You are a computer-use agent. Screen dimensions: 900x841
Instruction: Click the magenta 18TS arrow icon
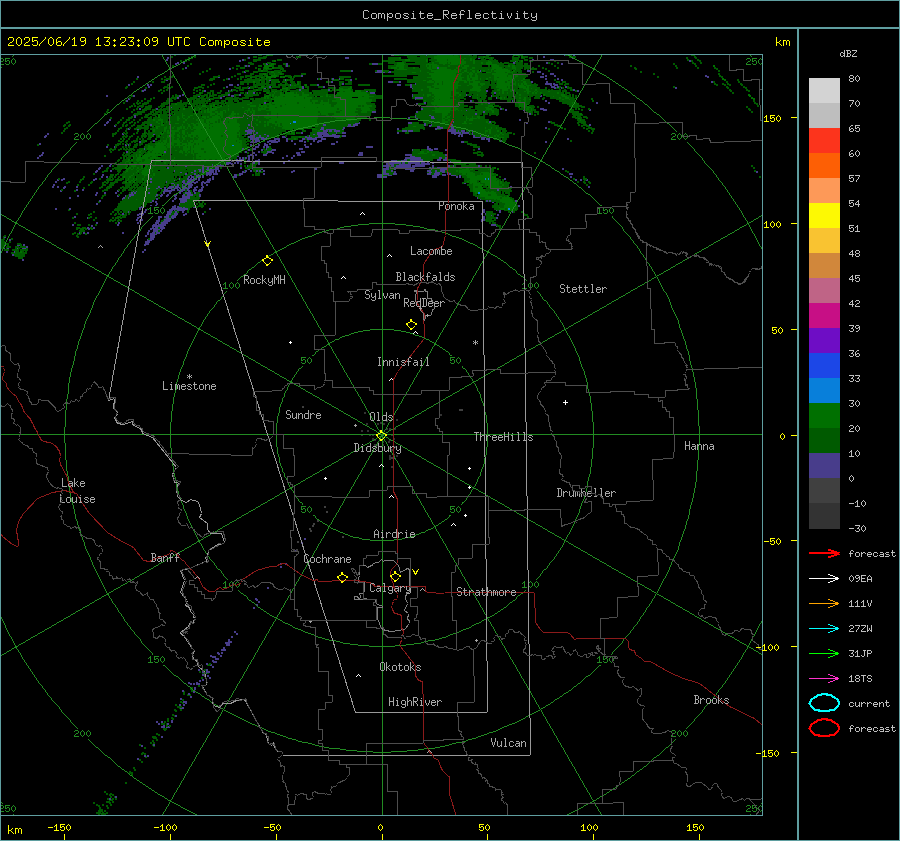point(824,679)
